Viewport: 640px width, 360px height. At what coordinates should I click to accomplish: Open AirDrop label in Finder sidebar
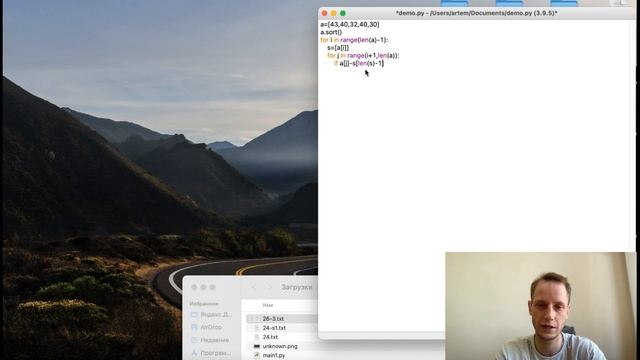211,327
